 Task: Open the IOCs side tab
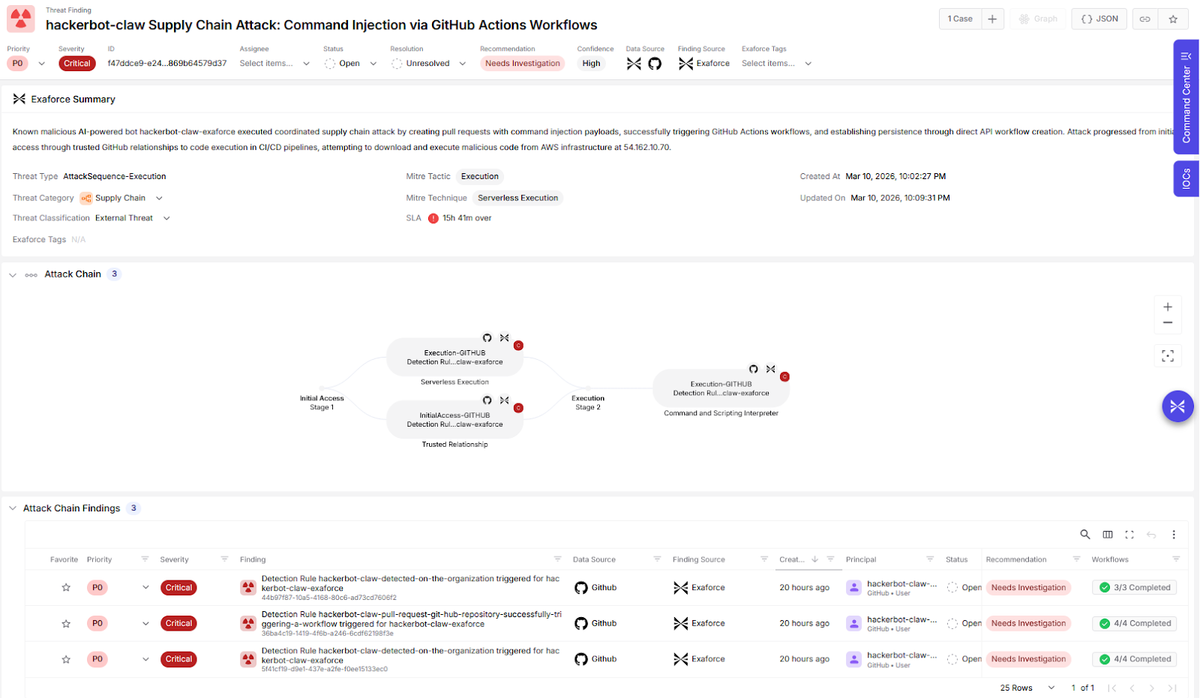[x=1186, y=179]
